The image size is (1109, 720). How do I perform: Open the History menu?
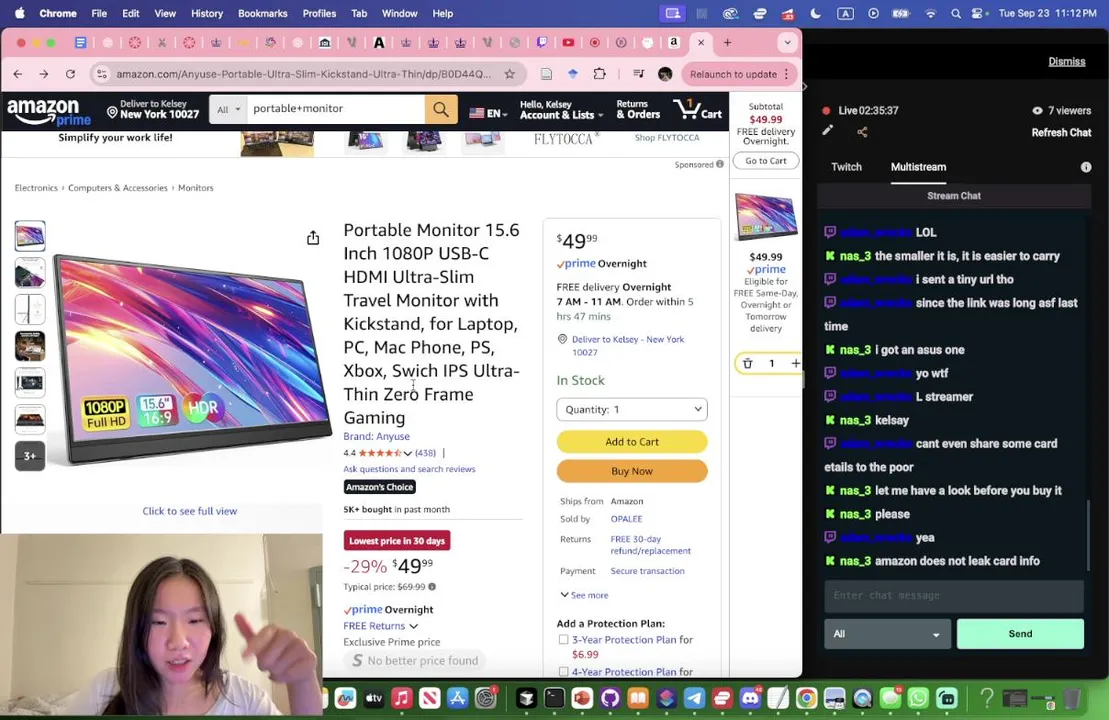click(207, 13)
